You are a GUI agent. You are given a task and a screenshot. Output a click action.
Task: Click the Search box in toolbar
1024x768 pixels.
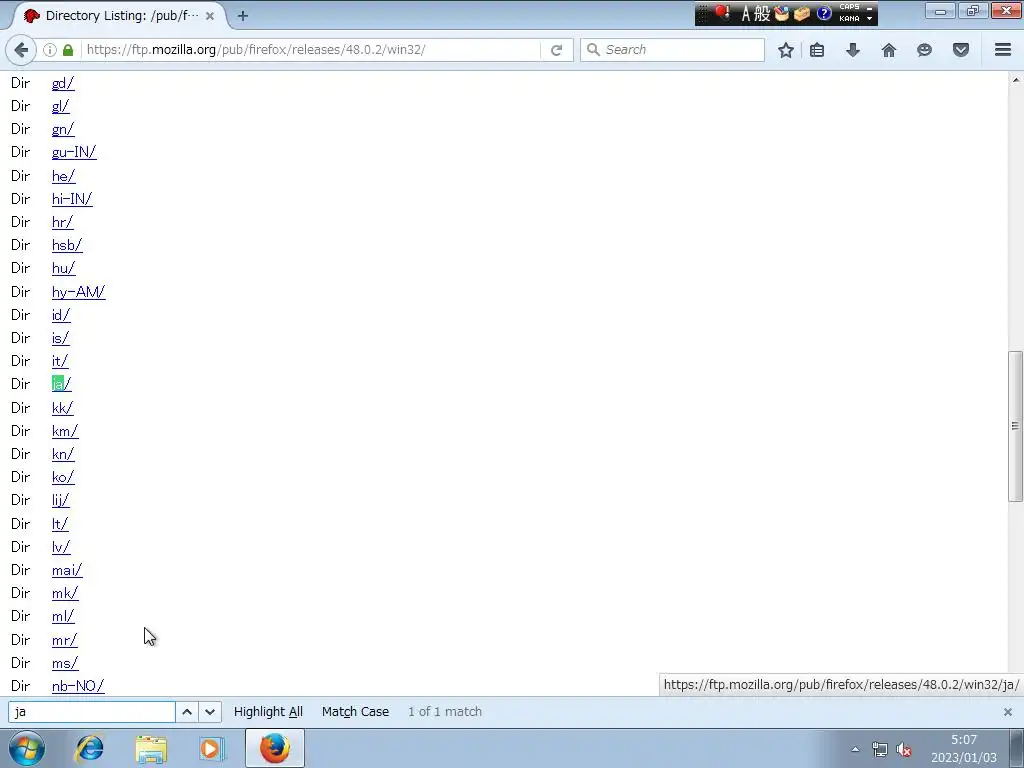click(673, 50)
